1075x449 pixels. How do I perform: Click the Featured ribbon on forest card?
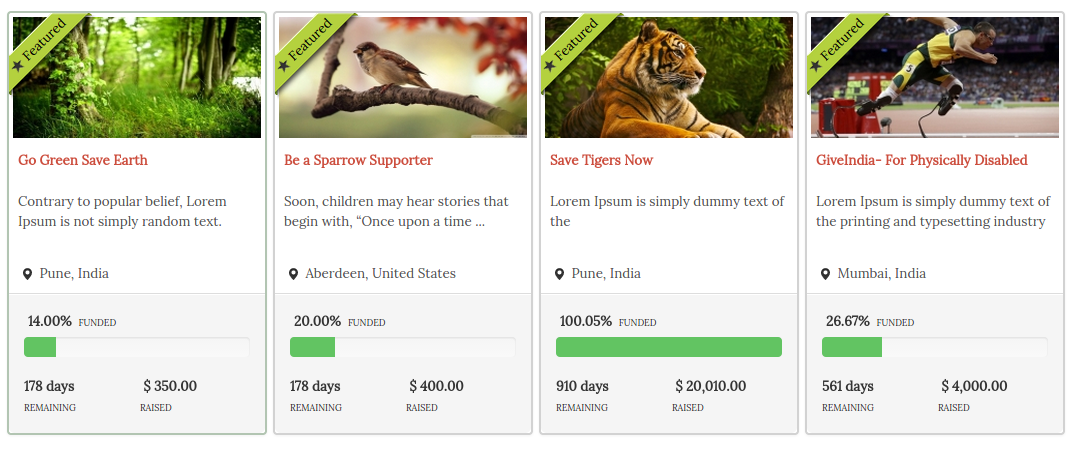point(45,47)
